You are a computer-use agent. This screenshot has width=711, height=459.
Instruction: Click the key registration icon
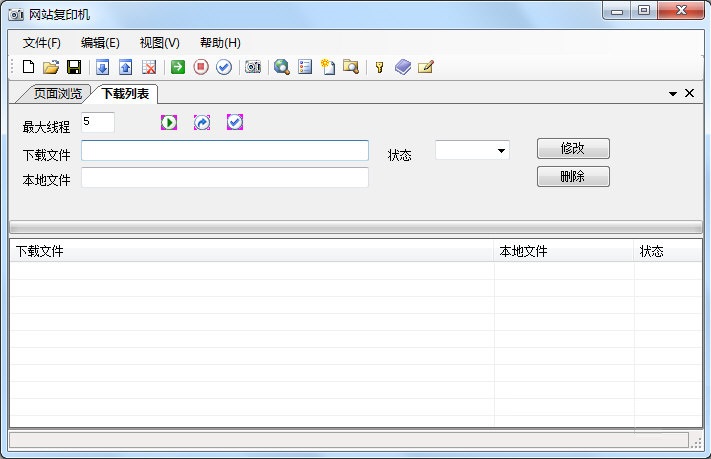(x=380, y=67)
